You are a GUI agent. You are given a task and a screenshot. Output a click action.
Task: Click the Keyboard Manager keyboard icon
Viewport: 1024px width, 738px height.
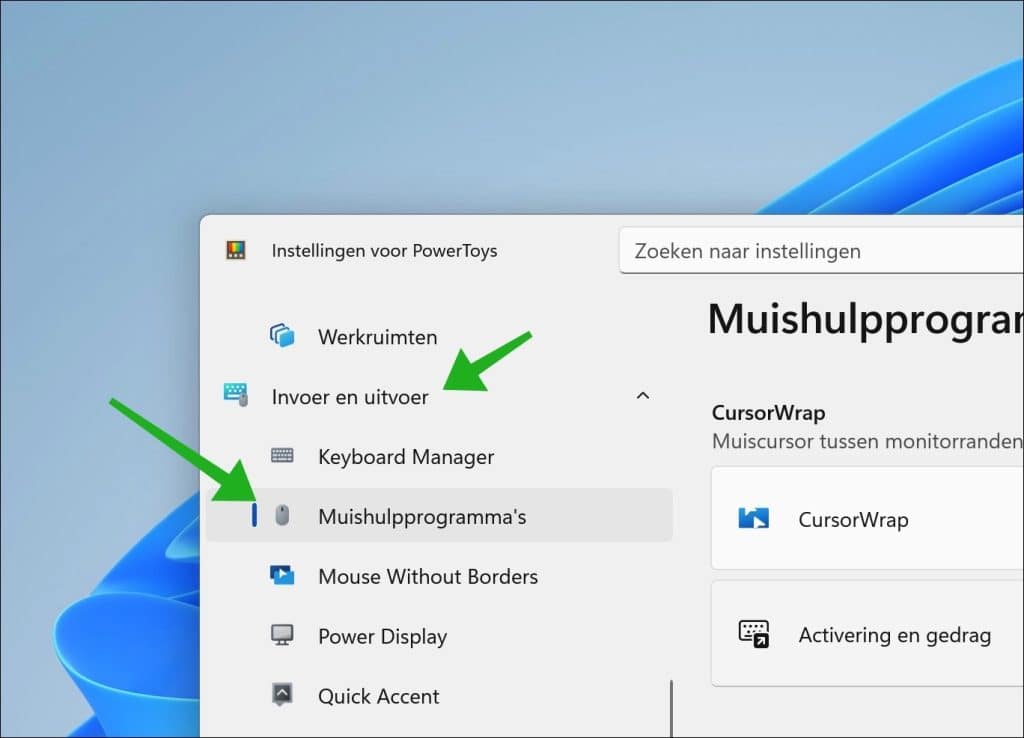coord(282,455)
